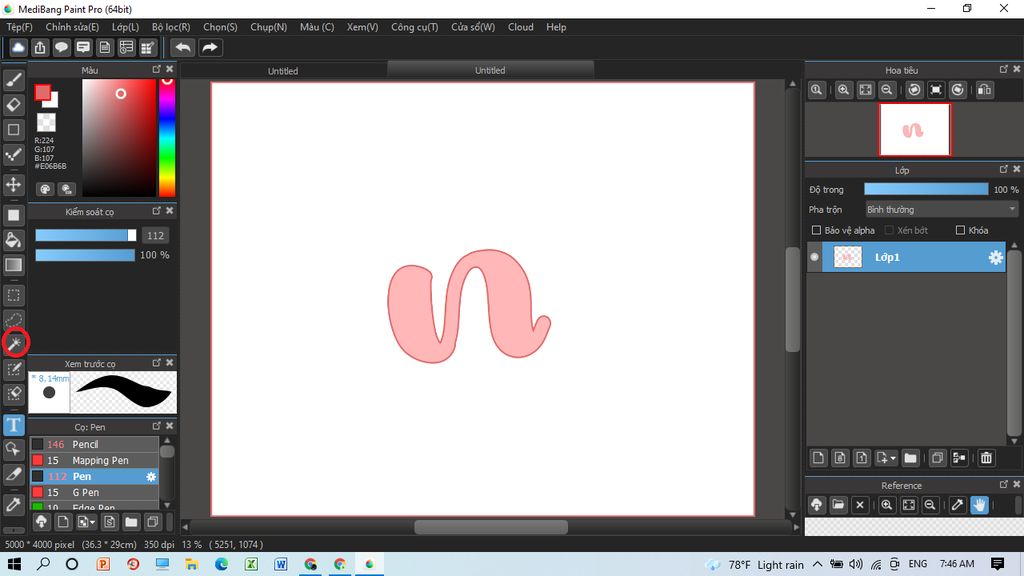Screen dimensions: 1024x576
Task: Select the Move tool
Action: 14,184
